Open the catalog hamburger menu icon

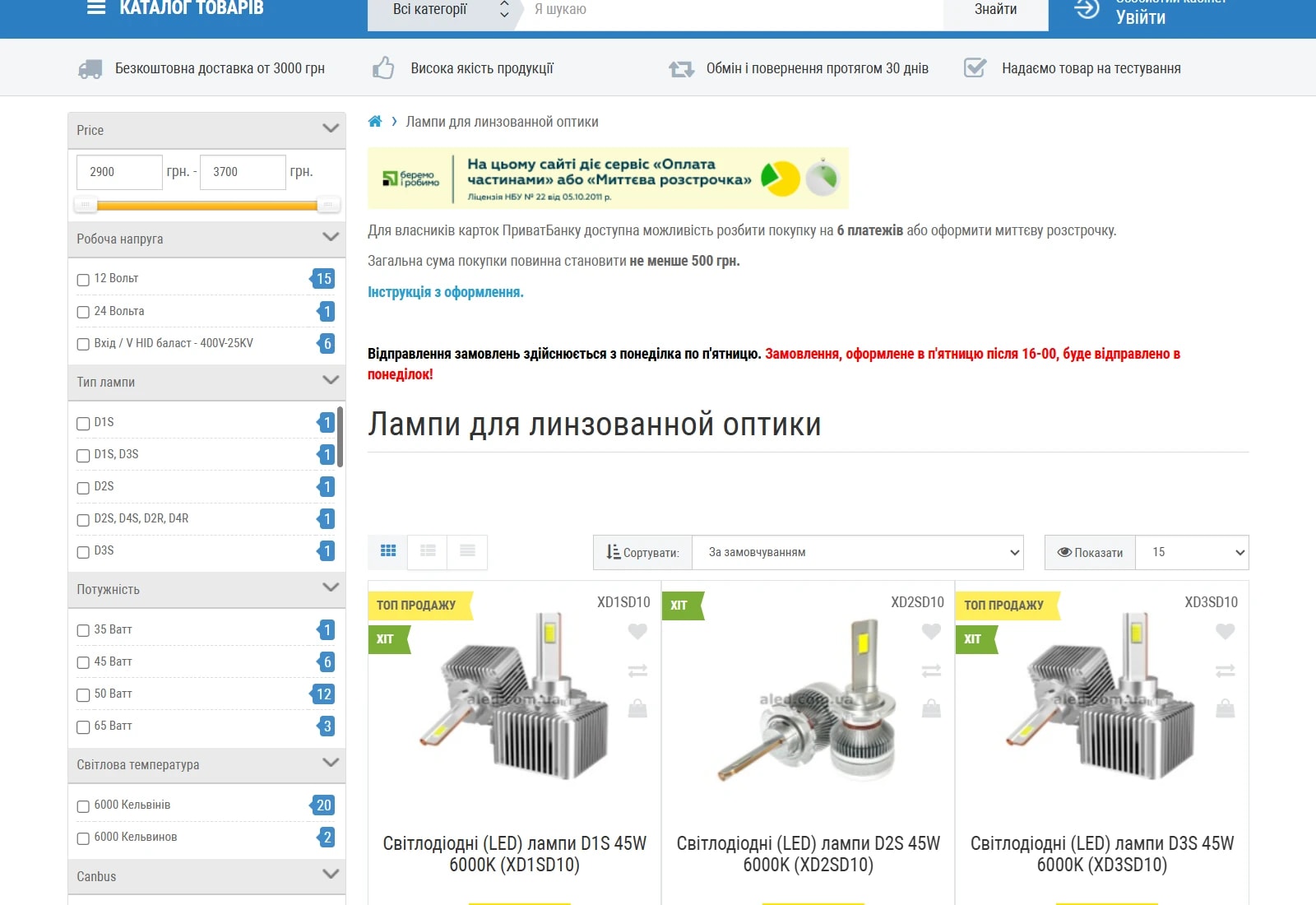96,7
